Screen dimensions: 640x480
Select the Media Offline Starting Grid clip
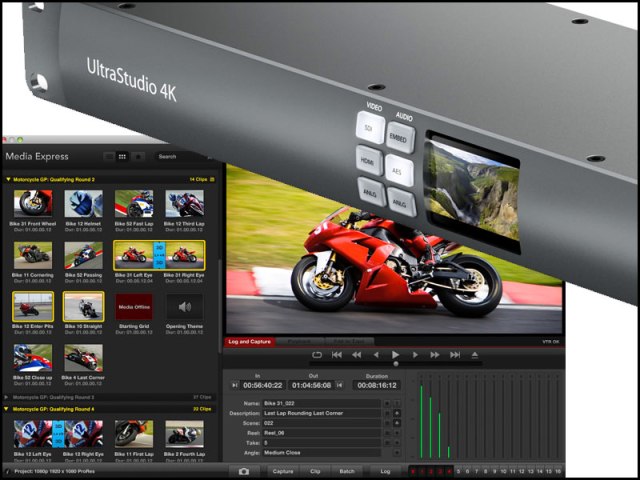coord(134,307)
